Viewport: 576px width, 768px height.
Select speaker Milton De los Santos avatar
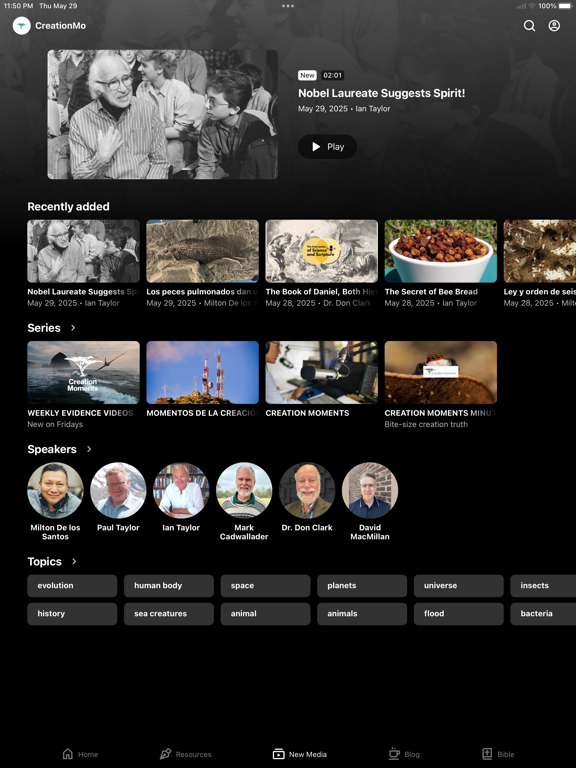pos(55,490)
